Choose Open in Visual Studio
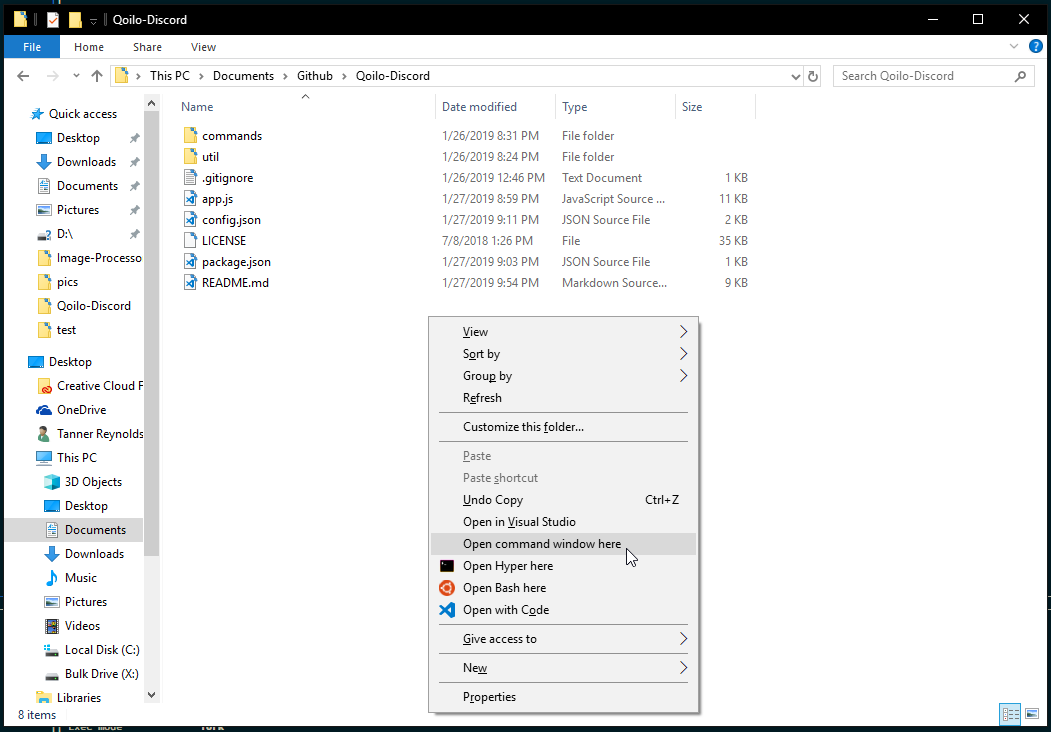 (563, 522)
